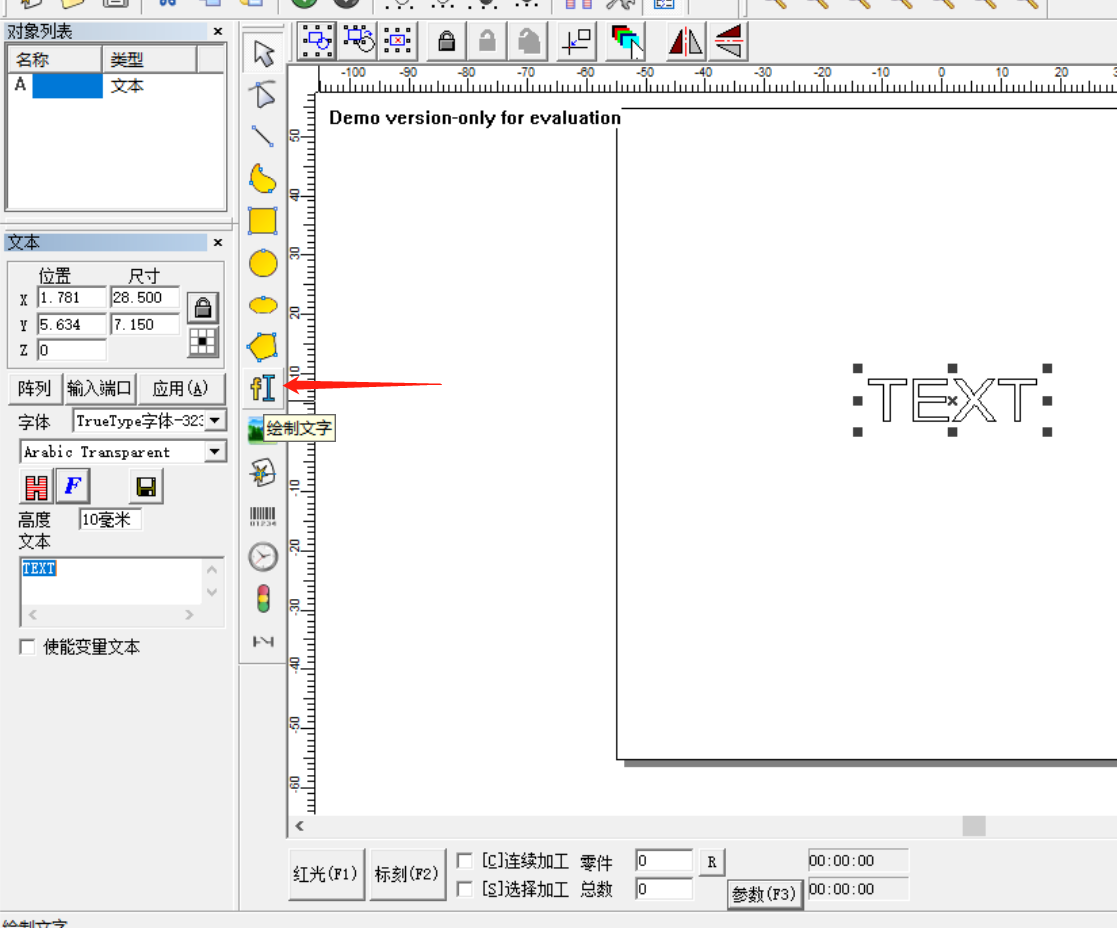Click the R reset button
Screen dimensions: 1117x928
712,862
